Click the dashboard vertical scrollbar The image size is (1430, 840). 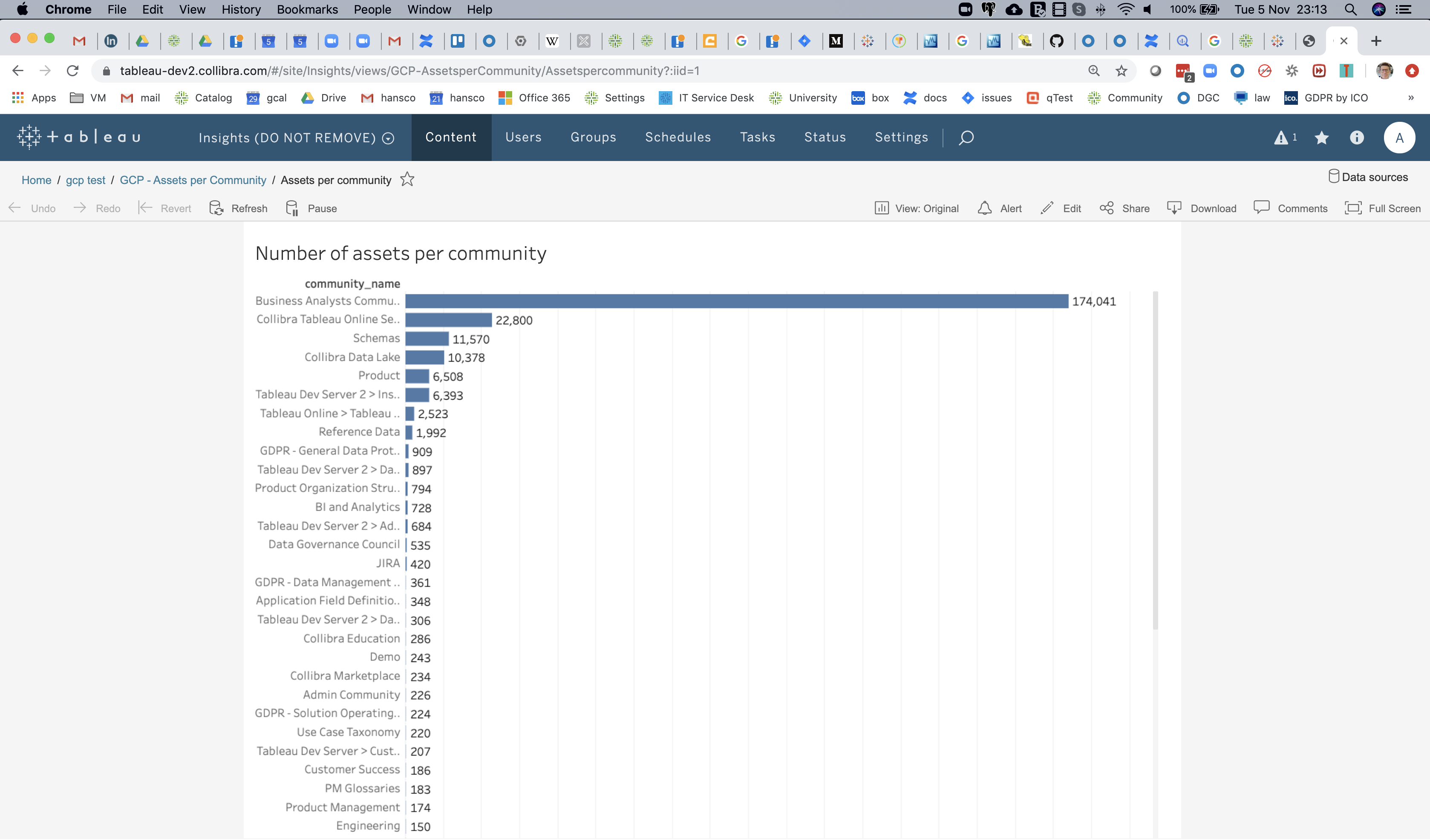(x=1155, y=460)
